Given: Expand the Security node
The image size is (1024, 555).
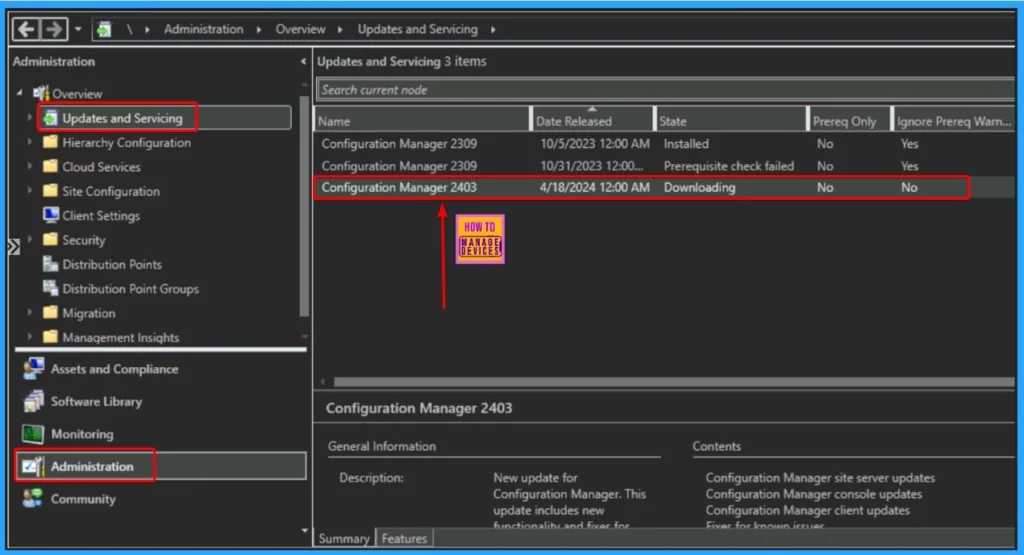Looking at the screenshot, I should 29,240.
